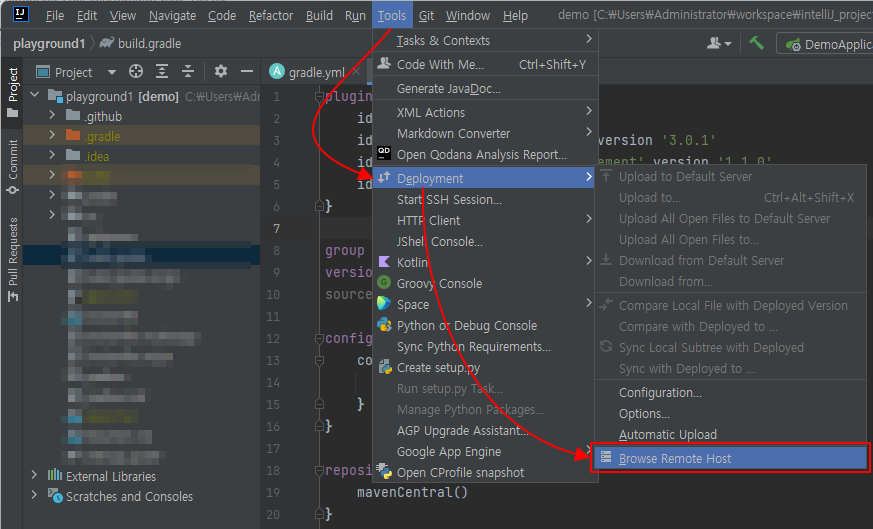Open Markdown Converter submenu
The height and width of the screenshot is (529, 873).
click(485, 134)
